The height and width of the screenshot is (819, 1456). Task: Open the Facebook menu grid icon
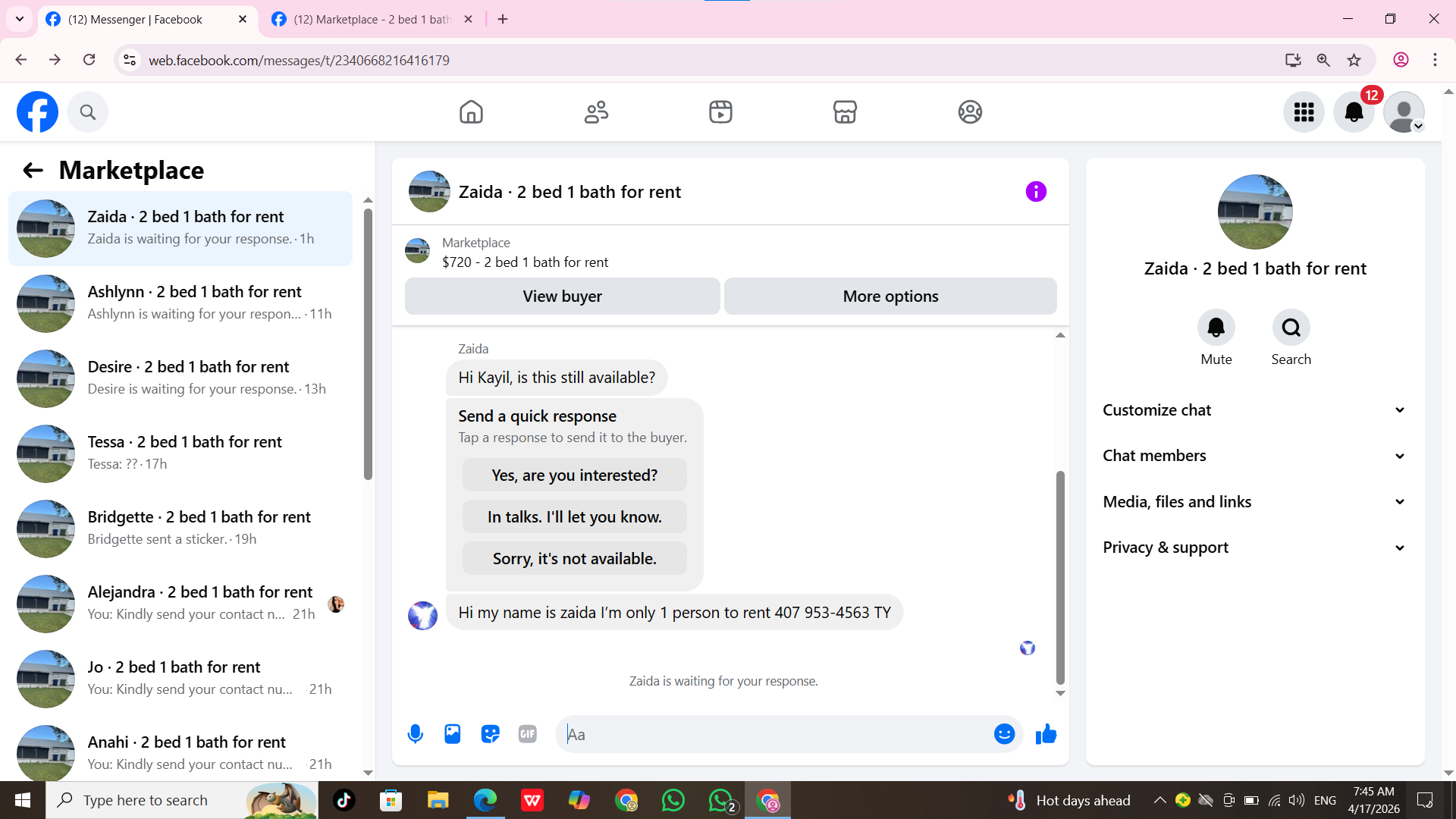point(1304,112)
